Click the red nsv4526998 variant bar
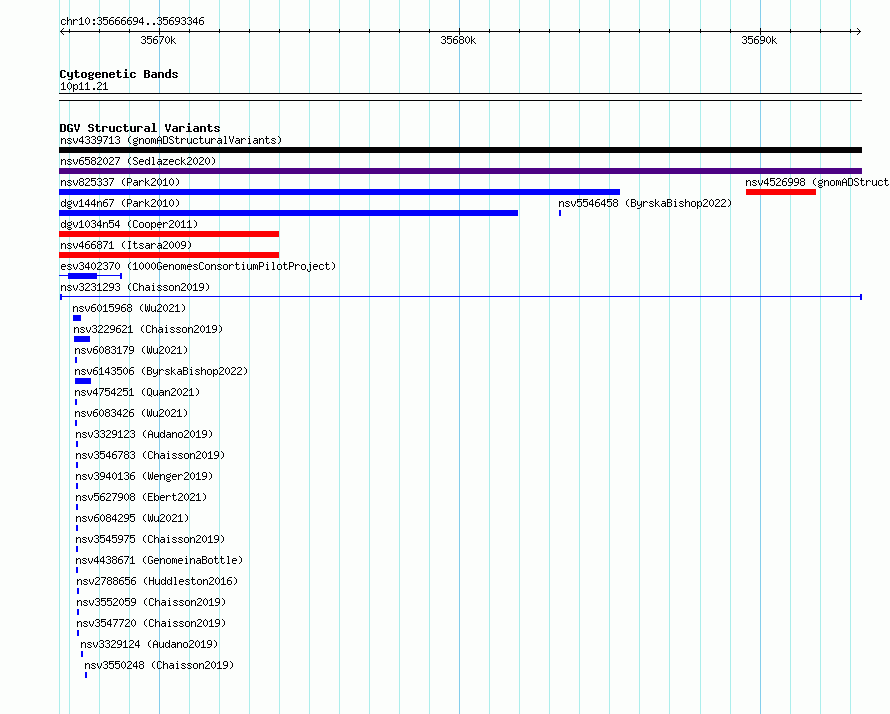 781,192
